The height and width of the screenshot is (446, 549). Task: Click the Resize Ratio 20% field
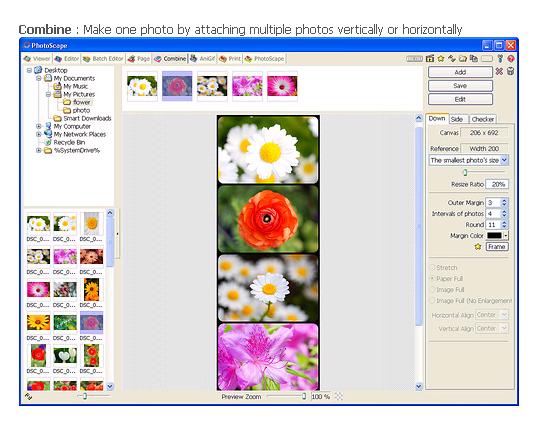pyautogui.click(x=497, y=184)
